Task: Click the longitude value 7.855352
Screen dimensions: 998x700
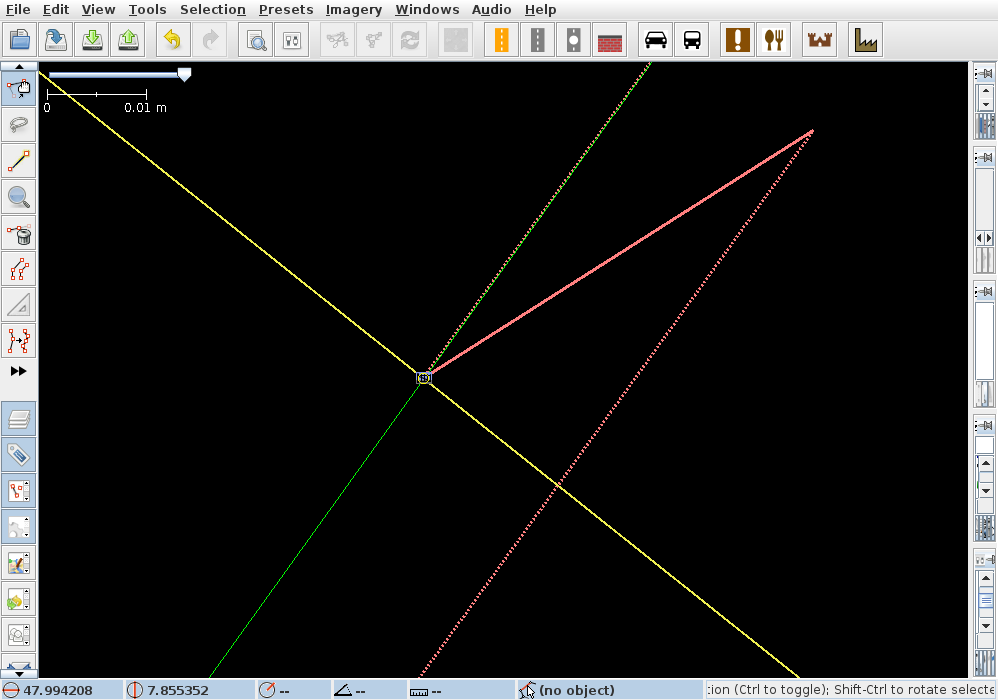Action: point(178,690)
